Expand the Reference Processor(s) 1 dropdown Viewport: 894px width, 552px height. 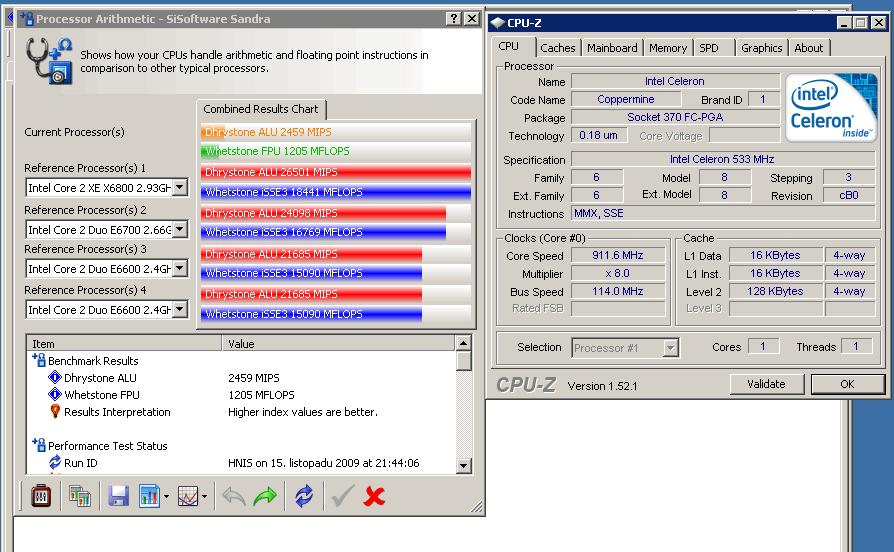point(180,187)
